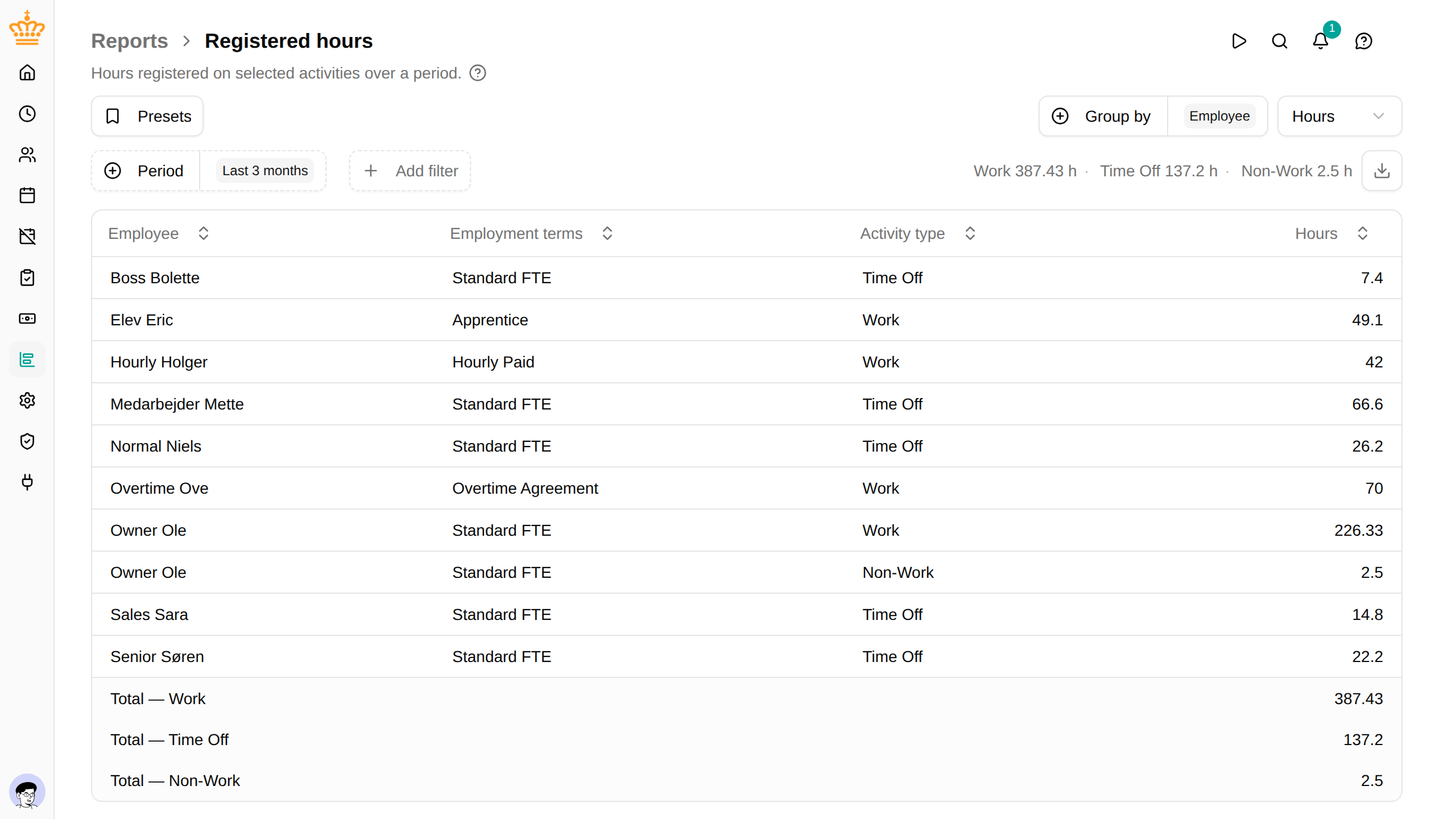Select the Boss Bolette row
The width and height of the screenshot is (1456, 819).
(x=746, y=278)
